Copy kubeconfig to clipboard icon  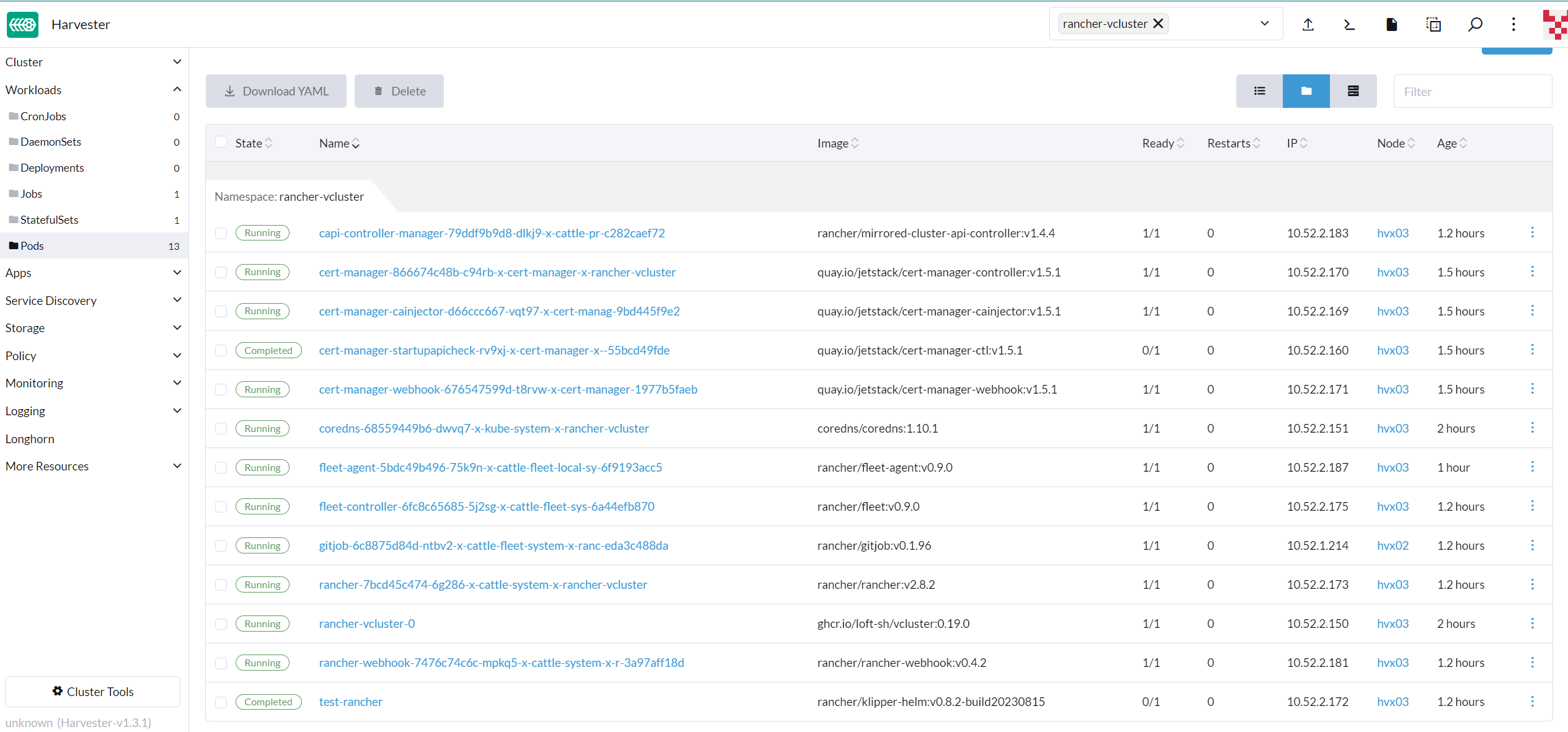point(1433,24)
